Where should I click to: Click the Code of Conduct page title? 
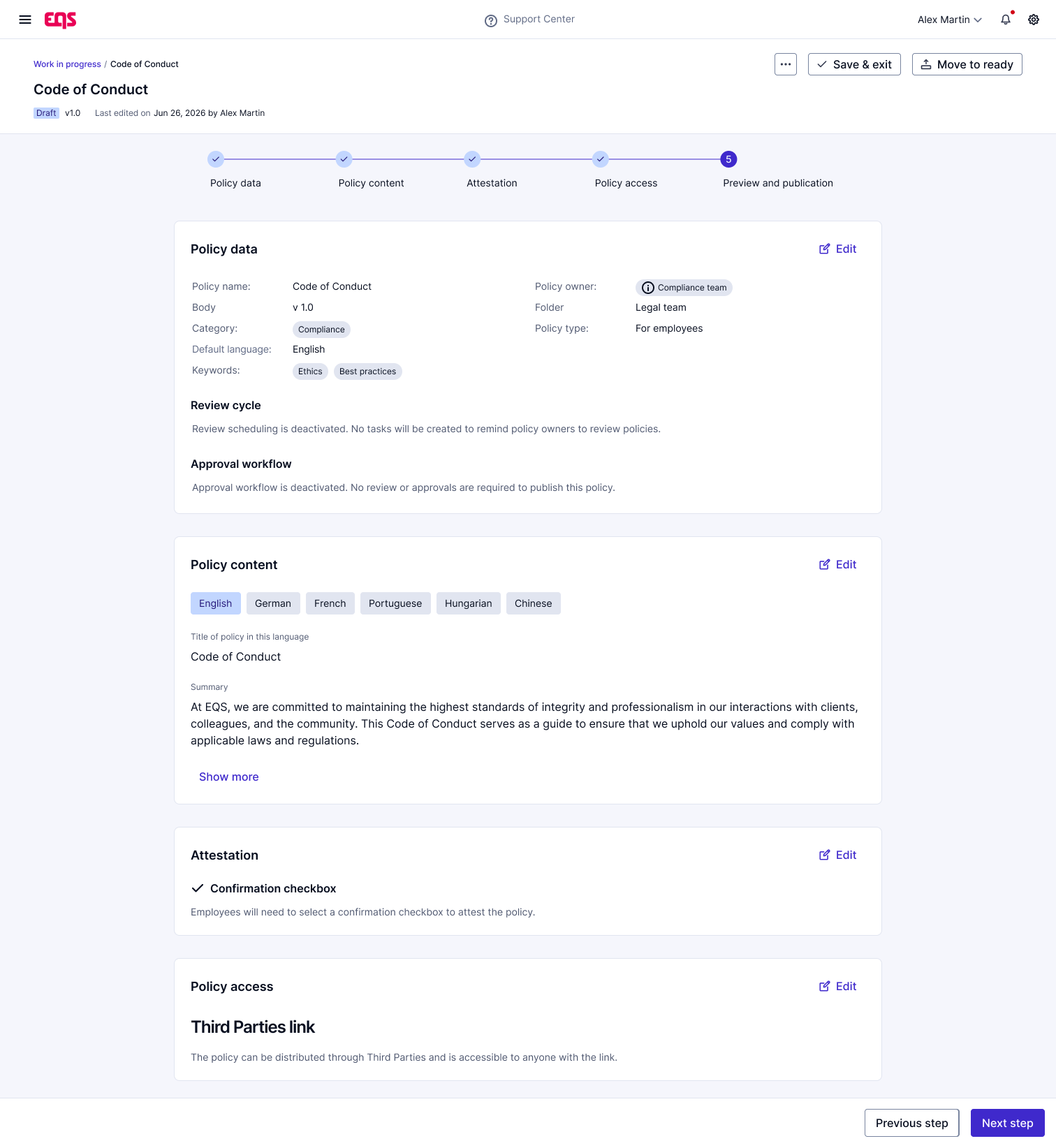click(91, 89)
